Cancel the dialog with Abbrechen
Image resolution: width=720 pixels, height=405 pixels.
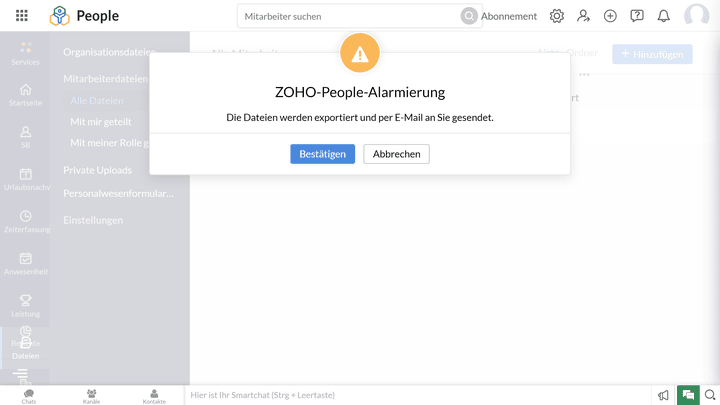(396, 154)
